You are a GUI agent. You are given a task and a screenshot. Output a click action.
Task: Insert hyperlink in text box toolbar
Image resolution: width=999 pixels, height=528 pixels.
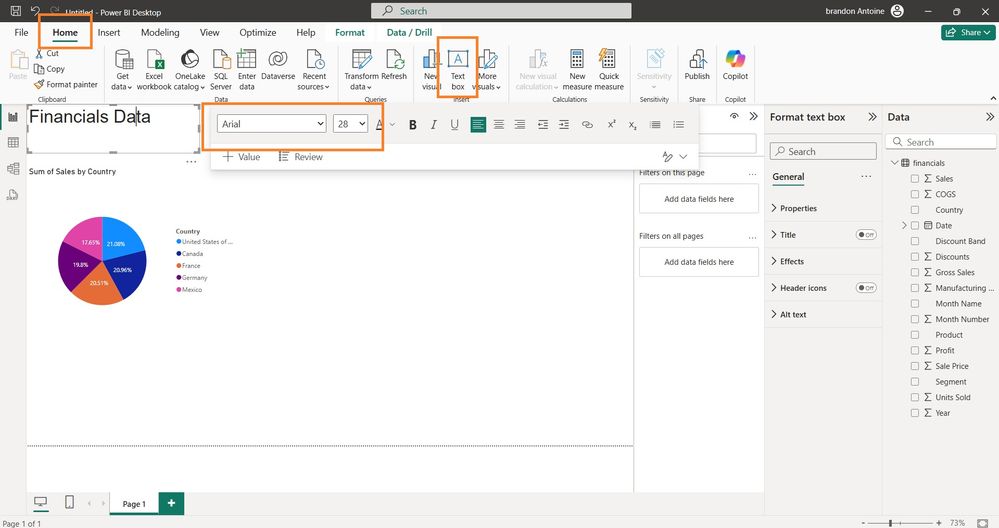point(587,124)
